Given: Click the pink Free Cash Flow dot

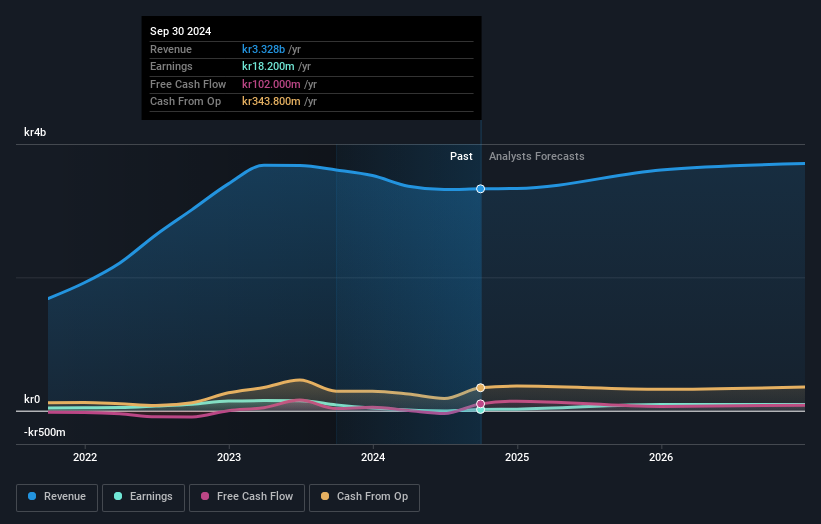Looking at the screenshot, I should click(205, 496).
